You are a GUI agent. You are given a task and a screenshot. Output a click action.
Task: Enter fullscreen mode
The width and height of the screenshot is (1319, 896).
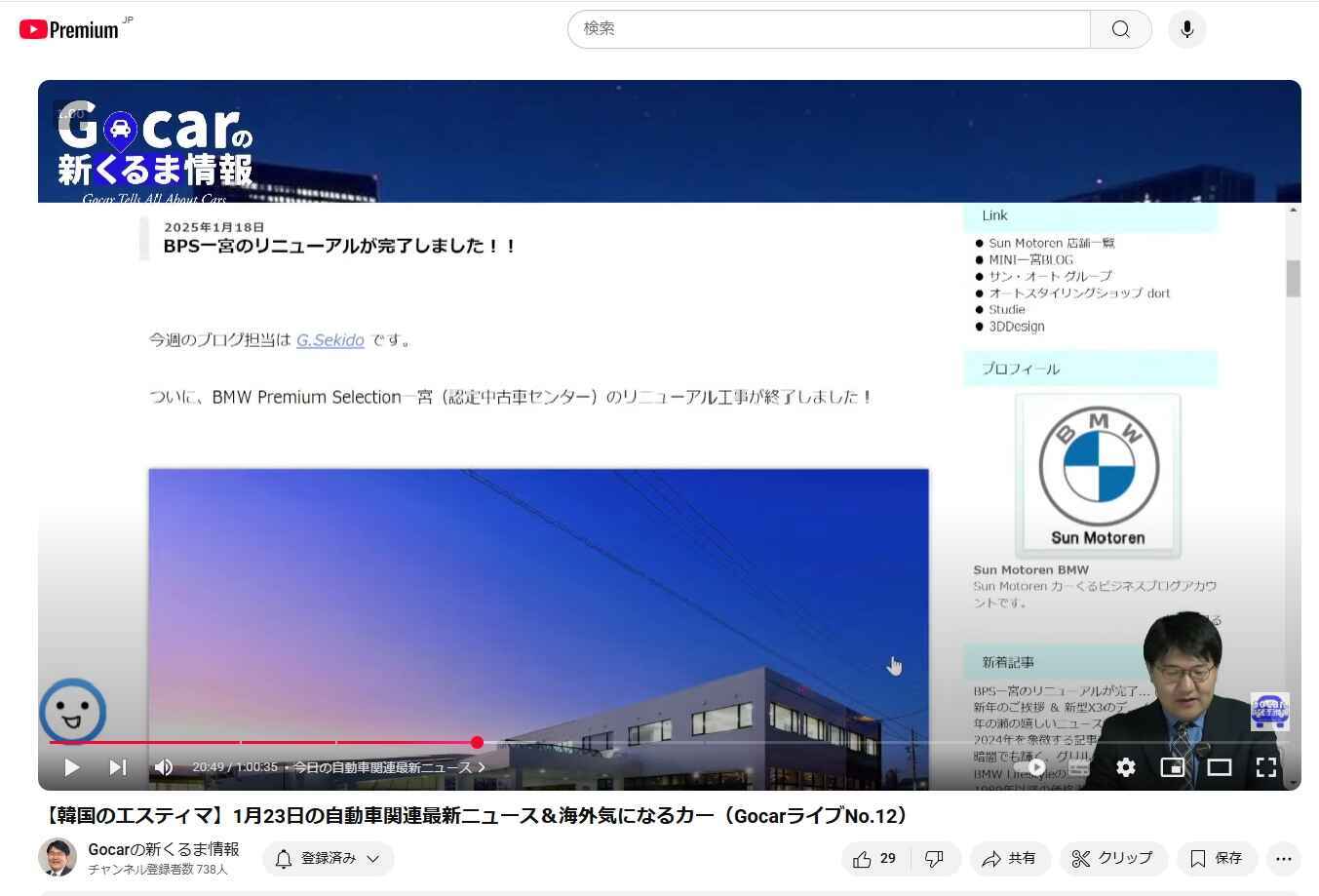(1266, 767)
